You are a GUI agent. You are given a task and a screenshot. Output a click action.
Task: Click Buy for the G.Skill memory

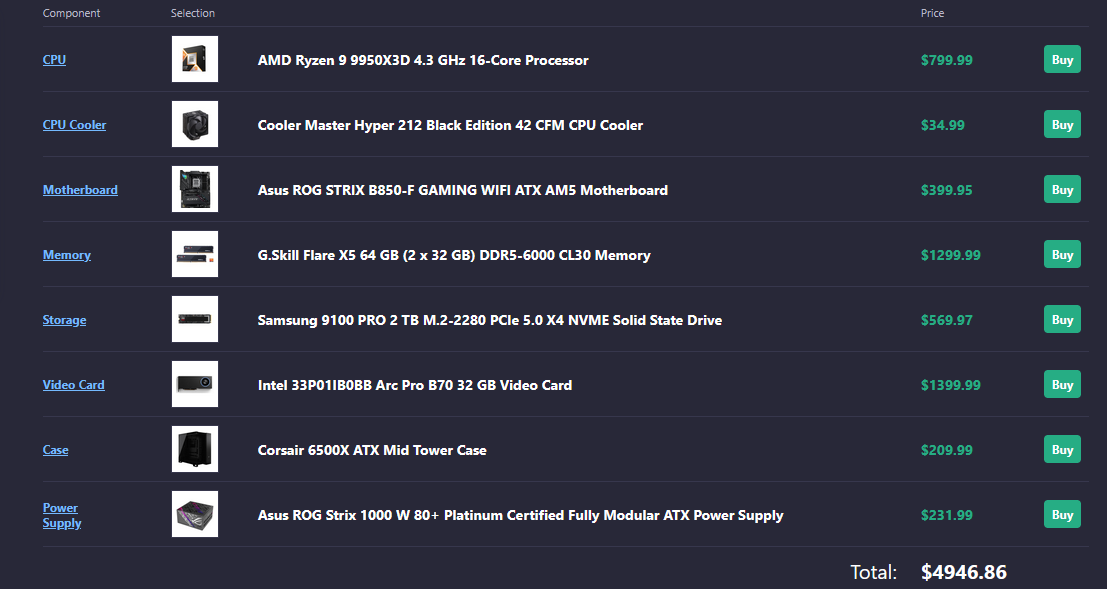[x=1062, y=255]
